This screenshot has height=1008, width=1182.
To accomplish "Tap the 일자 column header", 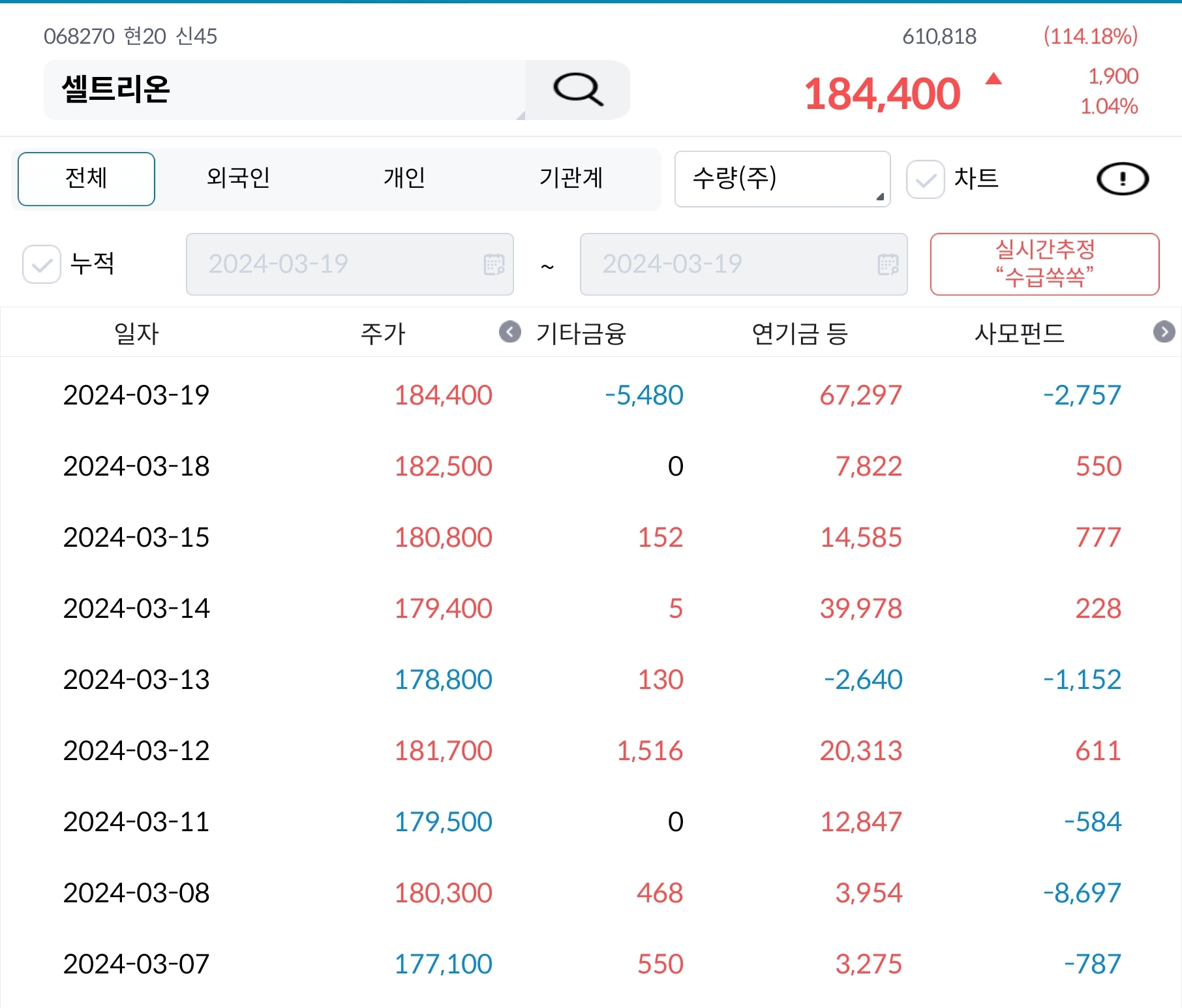I will point(136,333).
